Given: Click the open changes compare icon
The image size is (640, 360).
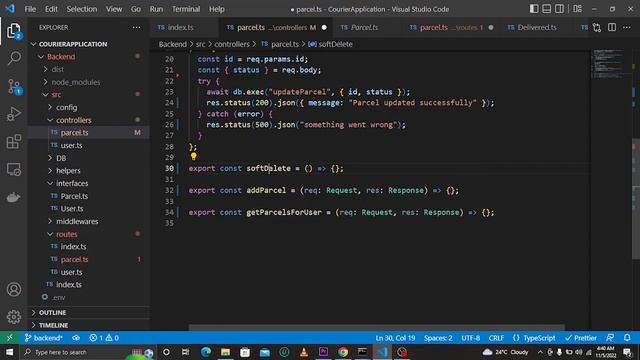Looking at the screenshot, I should pyautogui.click(x=597, y=27).
